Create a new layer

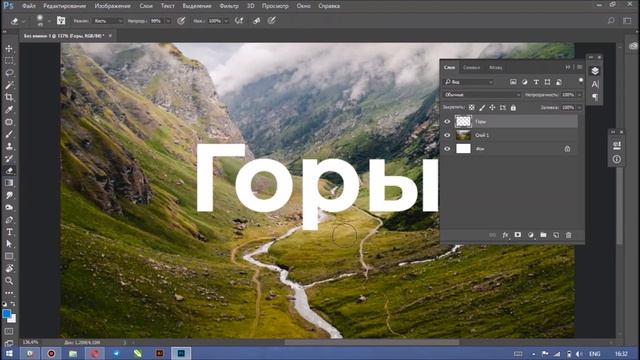point(556,235)
